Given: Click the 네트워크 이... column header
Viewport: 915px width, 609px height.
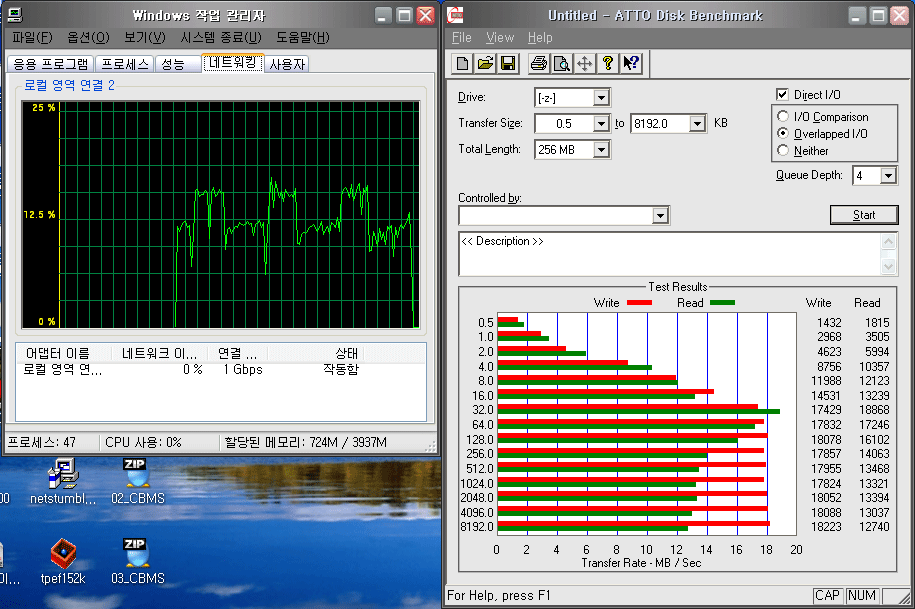Looking at the screenshot, I should 159,353.
